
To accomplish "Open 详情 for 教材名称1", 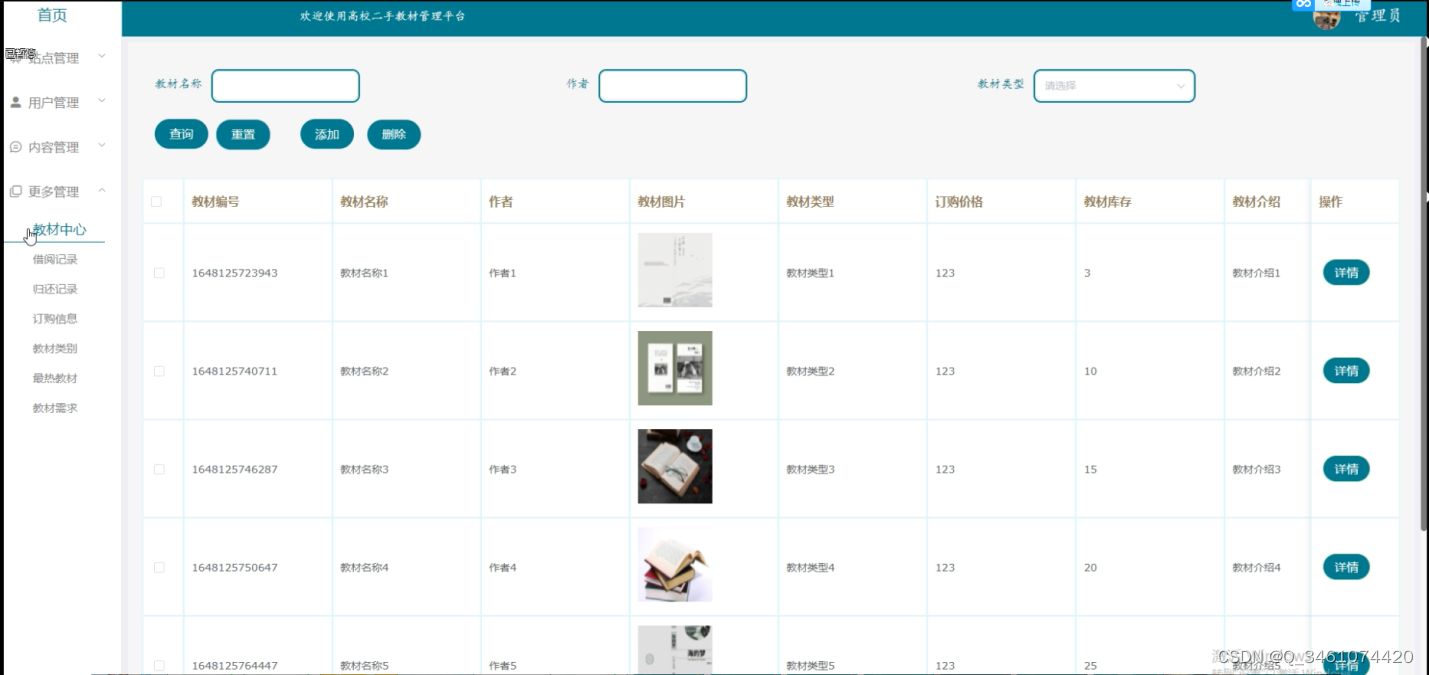I will point(1346,272).
